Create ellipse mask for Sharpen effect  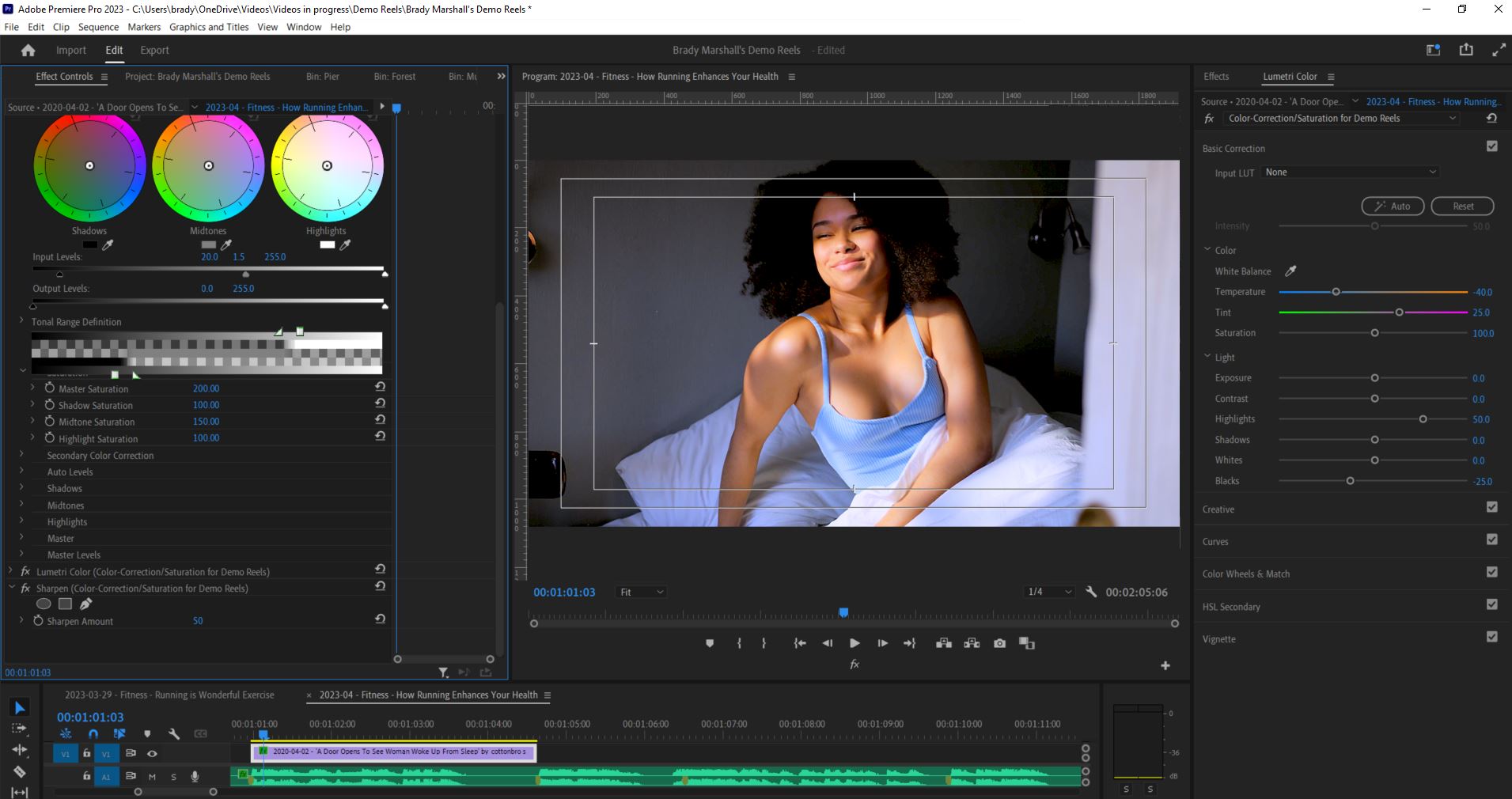pyautogui.click(x=44, y=604)
